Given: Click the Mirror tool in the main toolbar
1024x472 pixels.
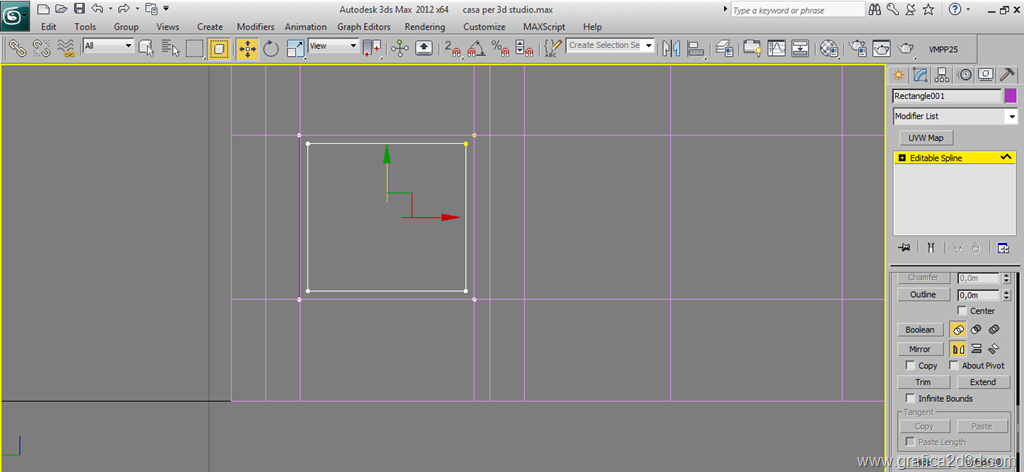Looking at the screenshot, I should point(670,48).
